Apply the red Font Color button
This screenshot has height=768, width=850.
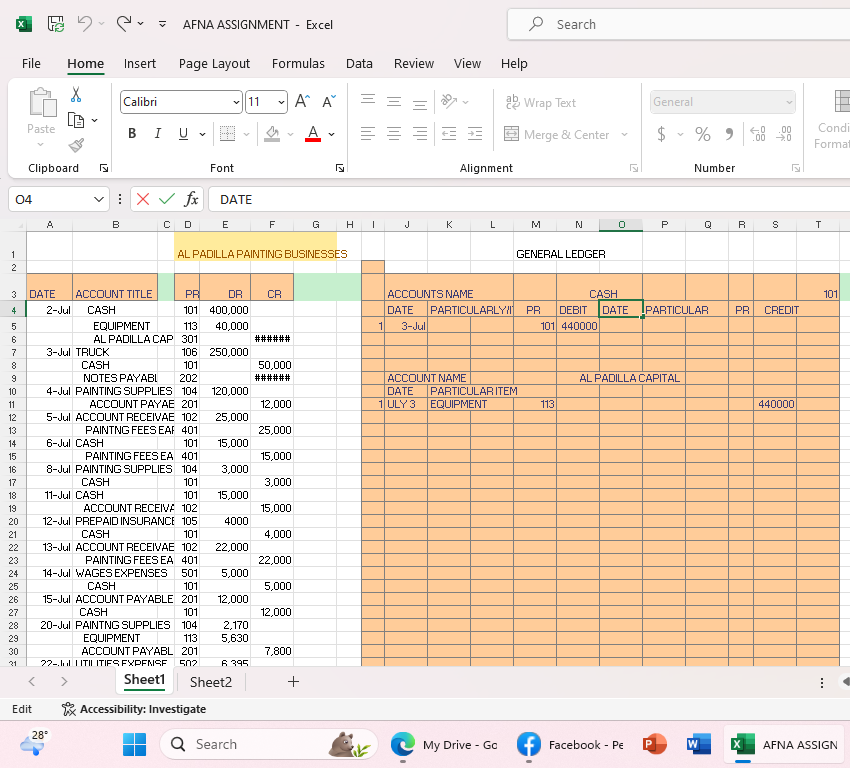313,133
